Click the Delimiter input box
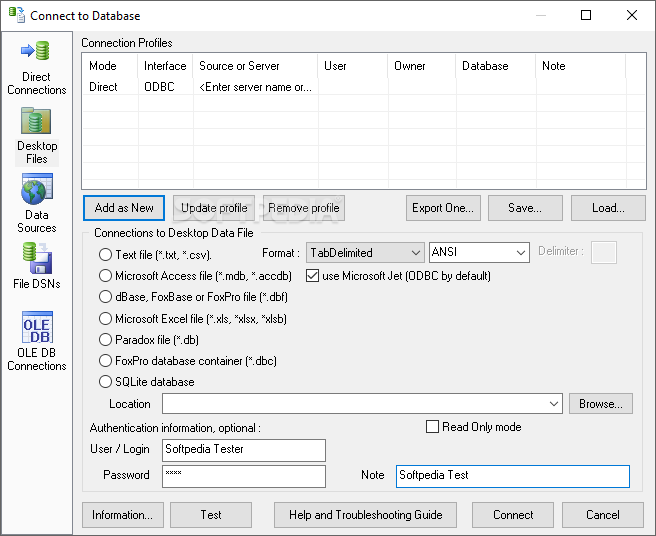The height and width of the screenshot is (536, 656). click(x=604, y=252)
